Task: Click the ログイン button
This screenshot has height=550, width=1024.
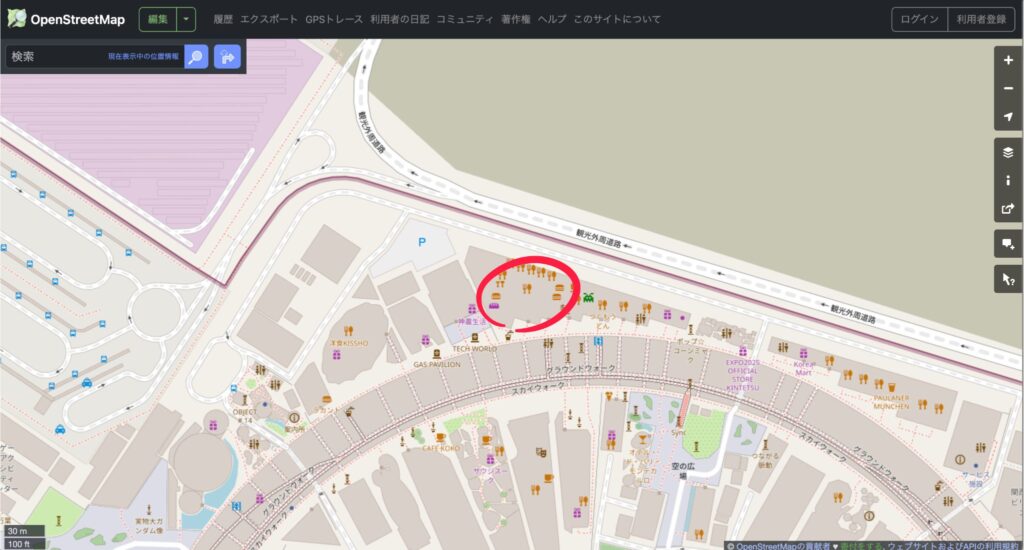Action: pyautogui.click(x=919, y=20)
